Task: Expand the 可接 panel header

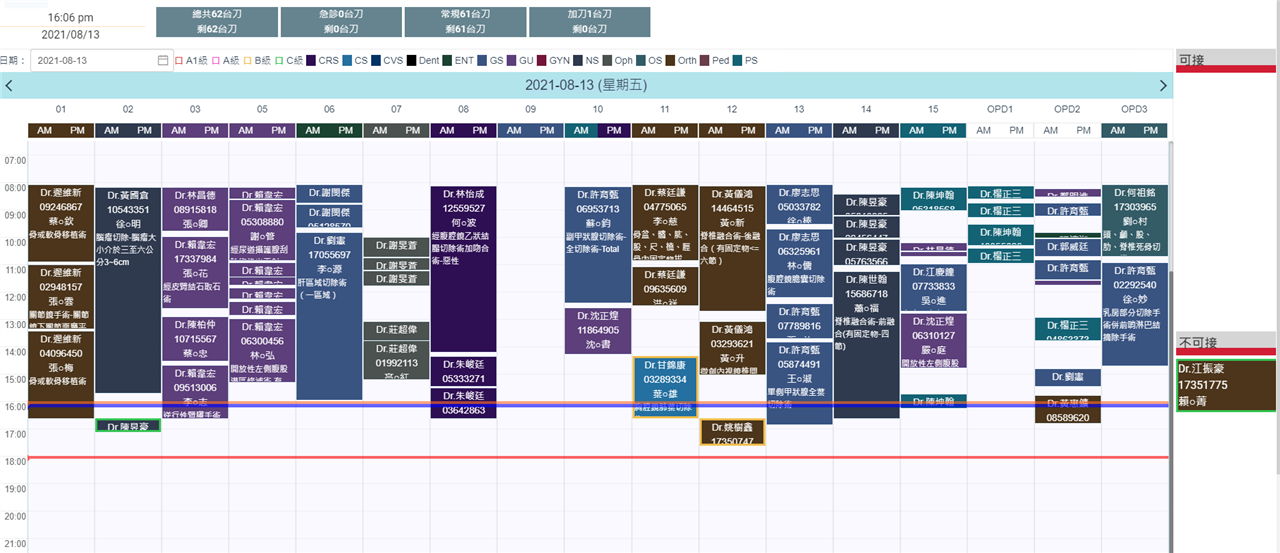Action: pyautogui.click(x=1226, y=60)
